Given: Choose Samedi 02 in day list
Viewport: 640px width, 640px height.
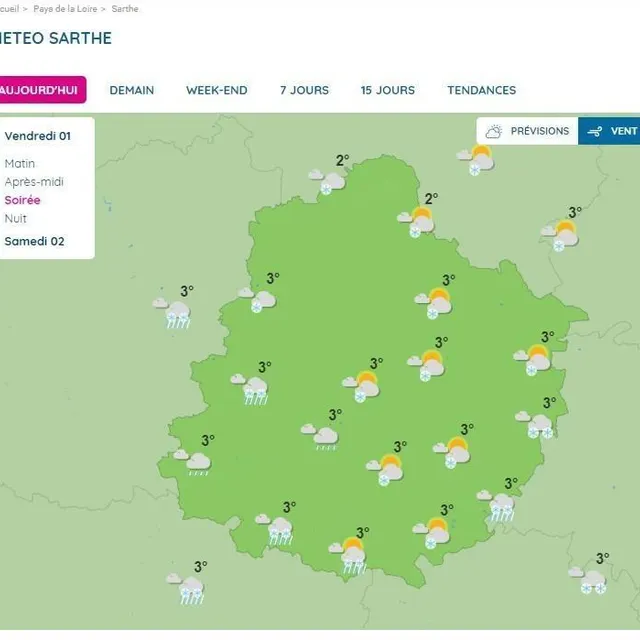Looking at the screenshot, I should pos(34,241).
